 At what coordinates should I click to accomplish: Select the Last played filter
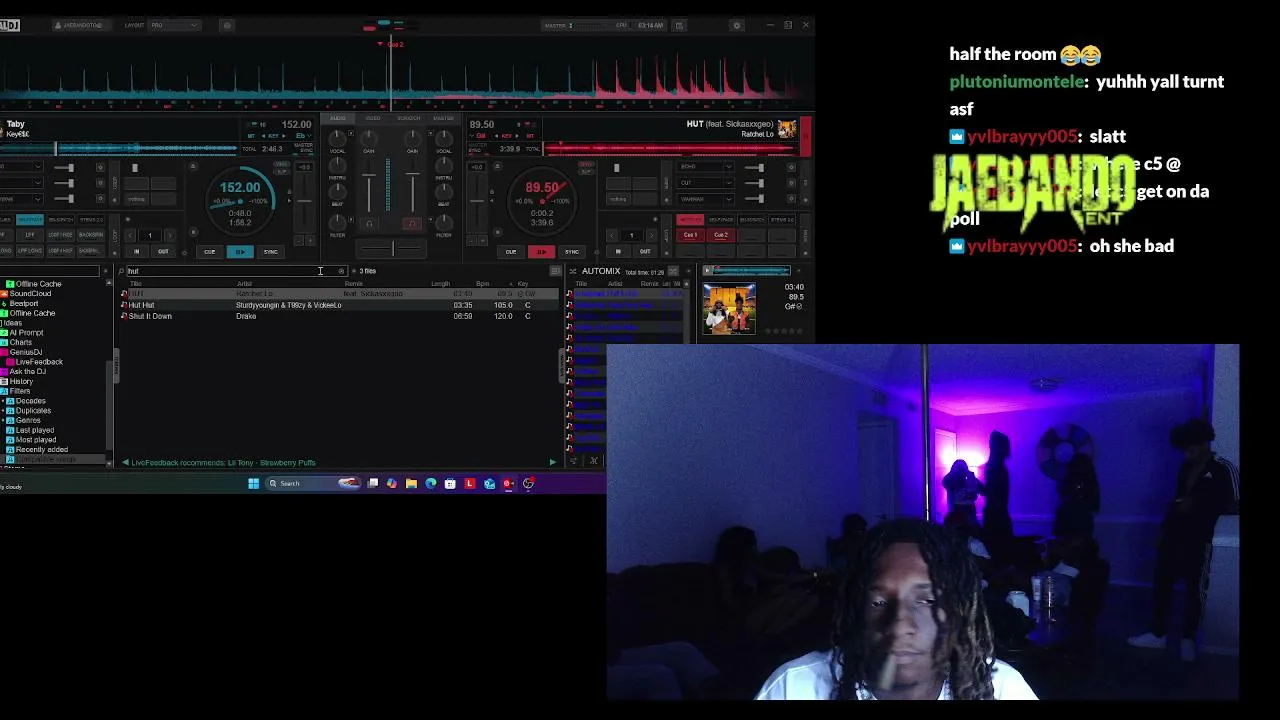coord(35,430)
